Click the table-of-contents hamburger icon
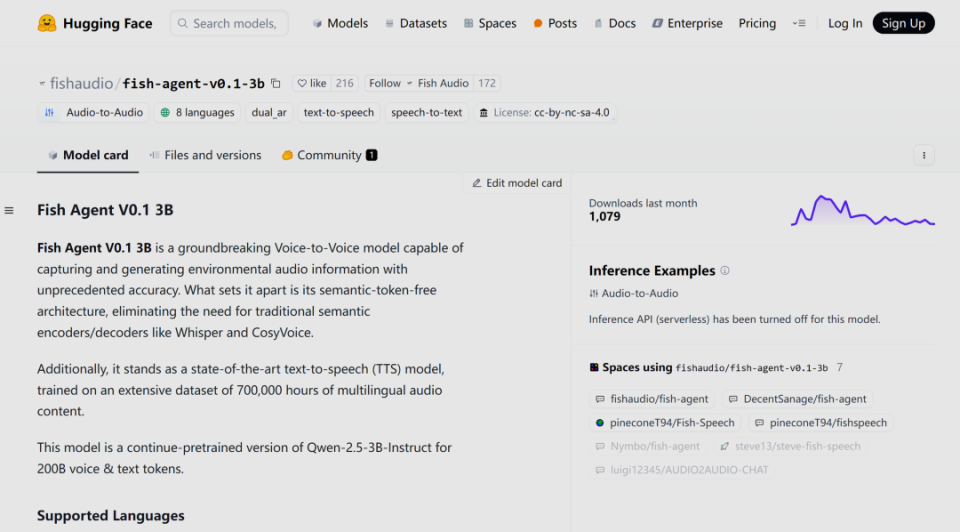The width and height of the screenshot is (960, 532). [x=9, y=210]
